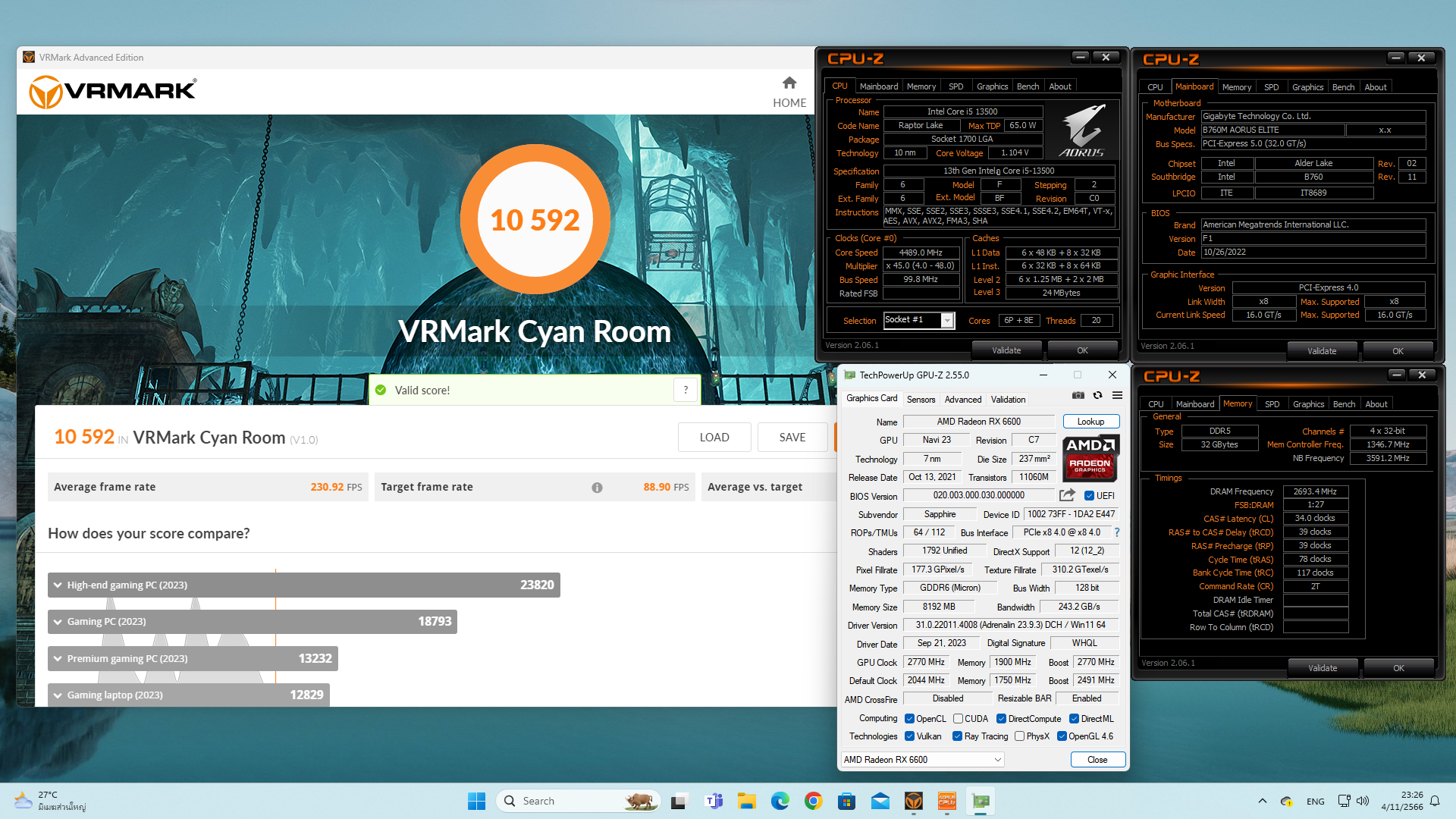Select VRMark icon on taskbar
1456x819 pixels.
click(x=914, y=801)
